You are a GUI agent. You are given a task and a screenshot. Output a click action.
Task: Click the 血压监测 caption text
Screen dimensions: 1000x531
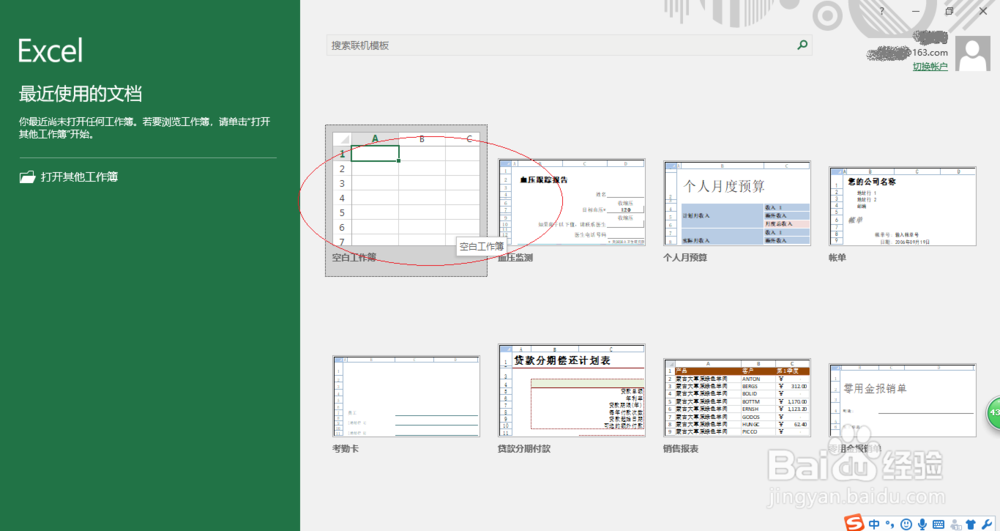coord(515,258)
